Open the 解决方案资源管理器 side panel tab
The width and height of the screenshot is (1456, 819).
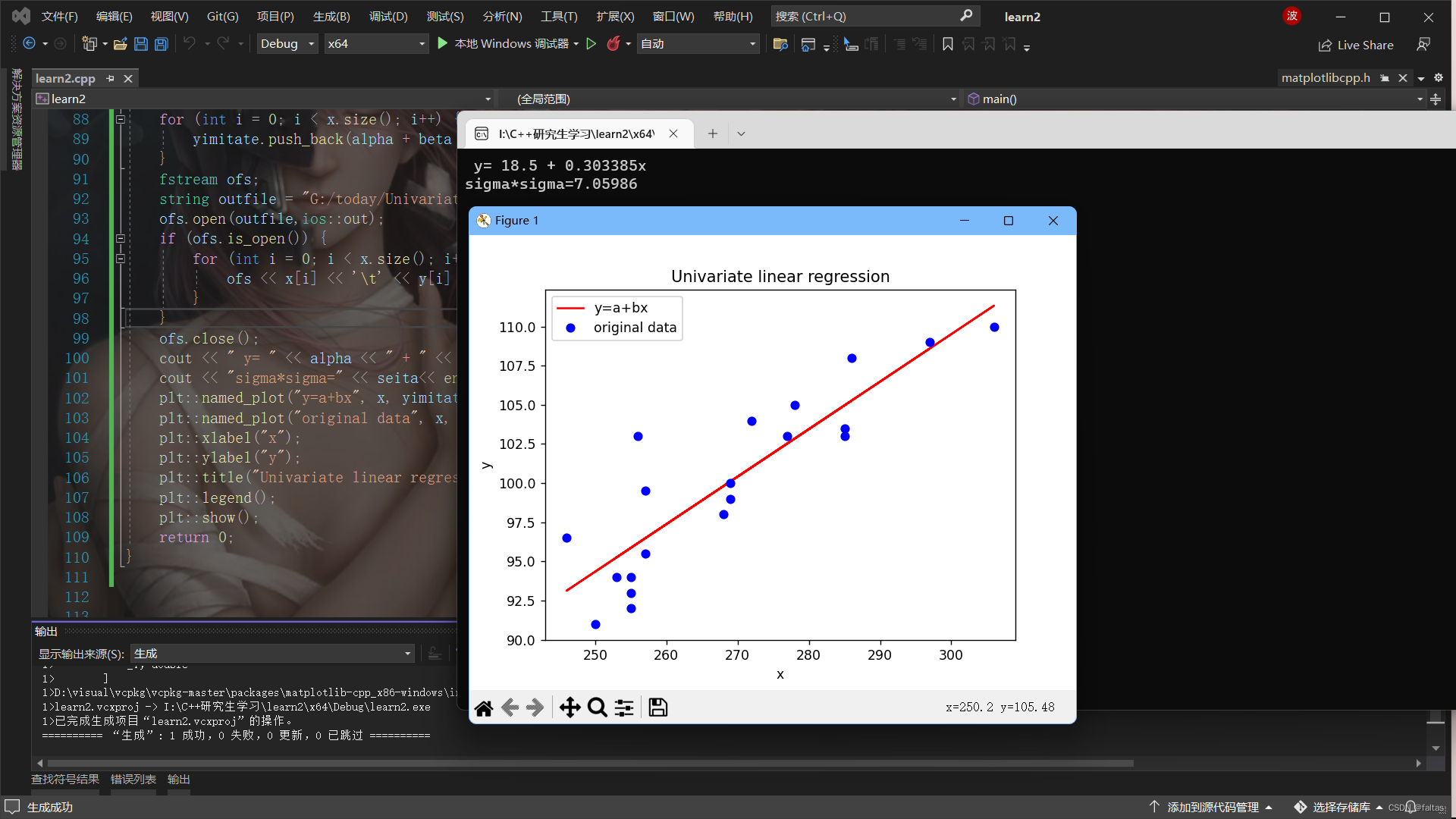click(17, 119)
